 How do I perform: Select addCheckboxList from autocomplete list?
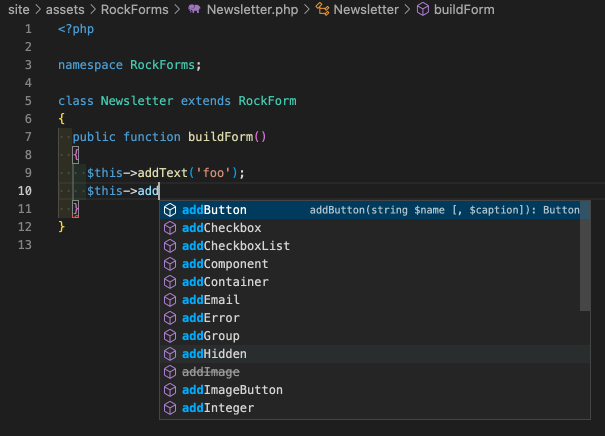point(236,246)
